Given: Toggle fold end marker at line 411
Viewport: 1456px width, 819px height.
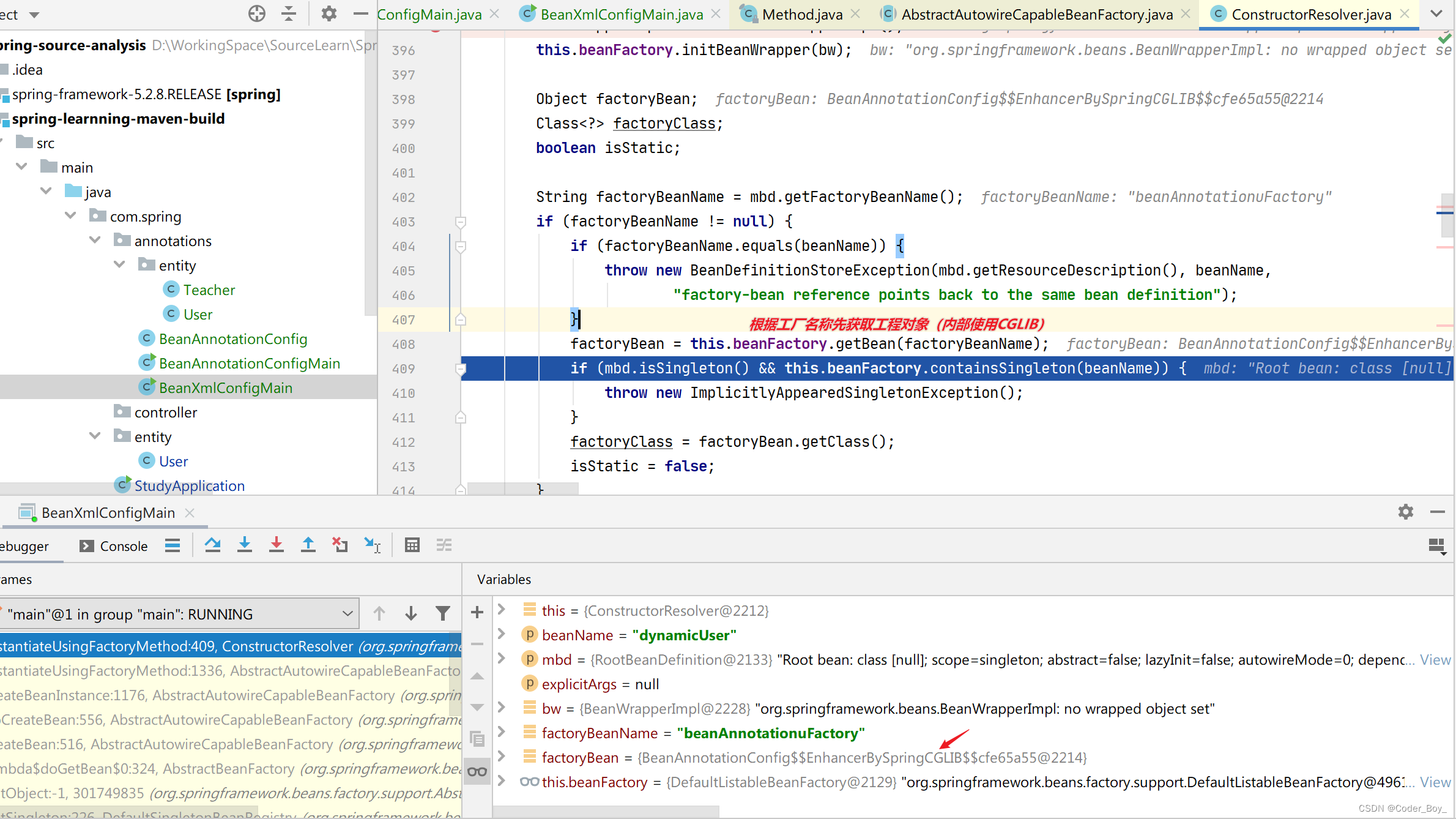Looking at the screenshot, I should (461, 418).
